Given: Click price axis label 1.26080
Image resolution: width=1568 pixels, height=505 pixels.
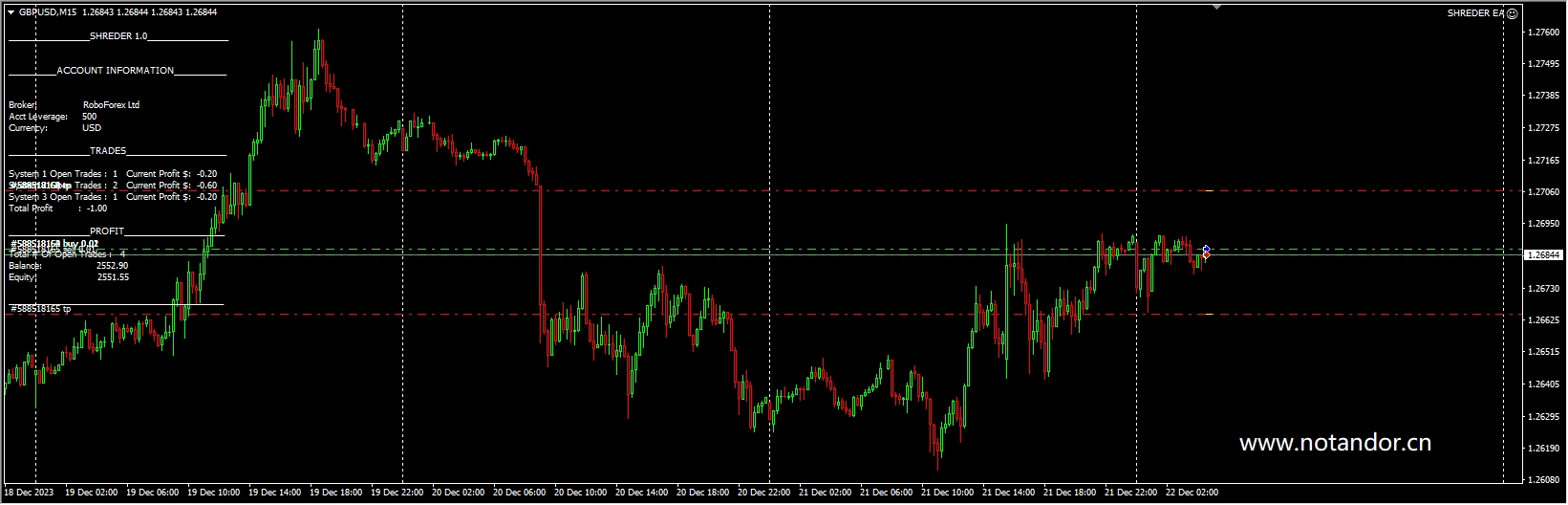Looking at the screenshot, I should (1544, 480).
